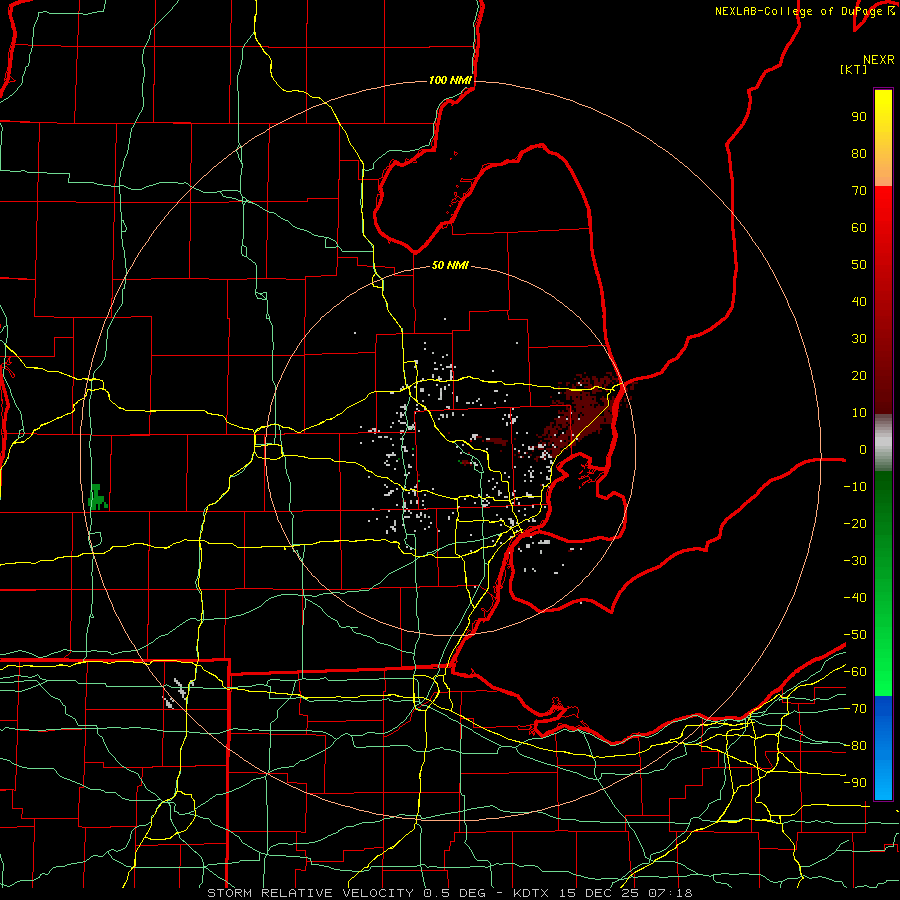The height and width of the screenshot is (900, 900).
Task: Click the KDTX radar site identifier
Action: click(x=532, y=893)
